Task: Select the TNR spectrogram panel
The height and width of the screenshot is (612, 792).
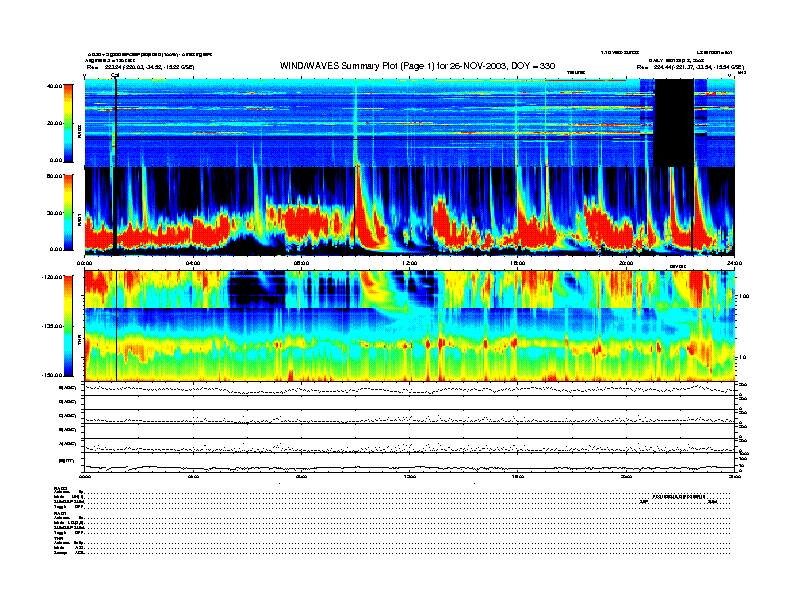Action: [x=410, y=326]
